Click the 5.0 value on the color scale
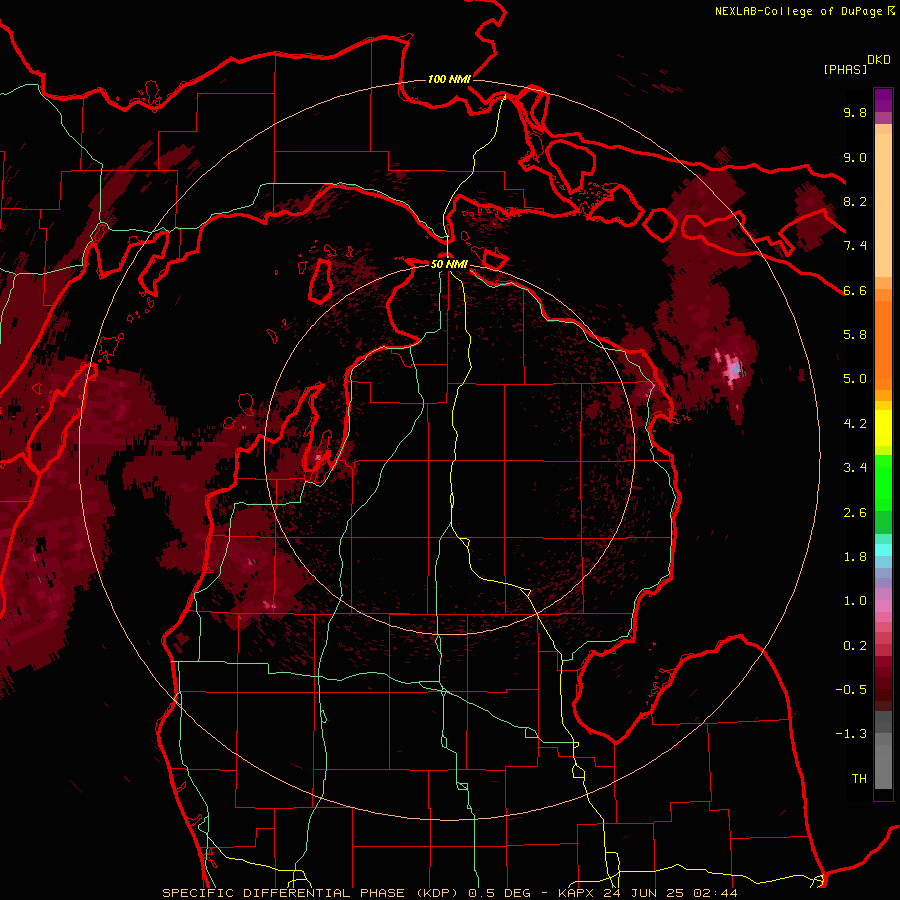Viewport: 900px width, 900px height. 855,379
